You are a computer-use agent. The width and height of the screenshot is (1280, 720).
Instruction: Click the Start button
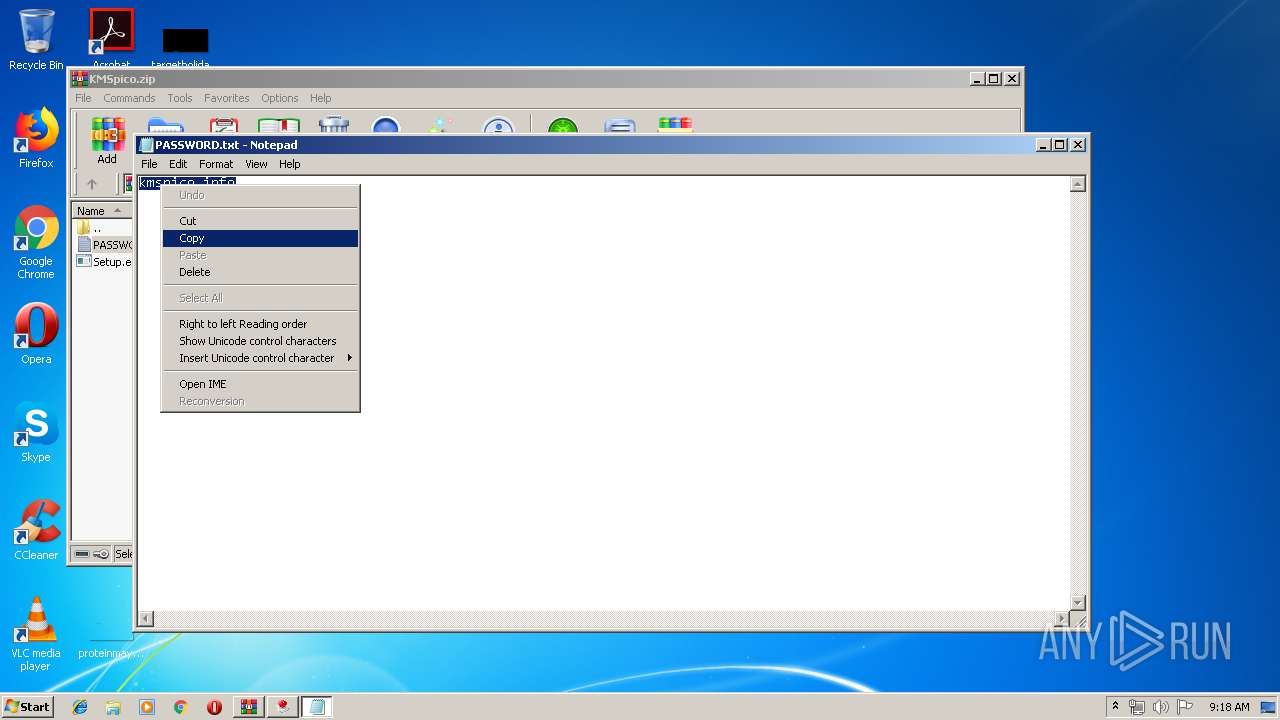27,707
